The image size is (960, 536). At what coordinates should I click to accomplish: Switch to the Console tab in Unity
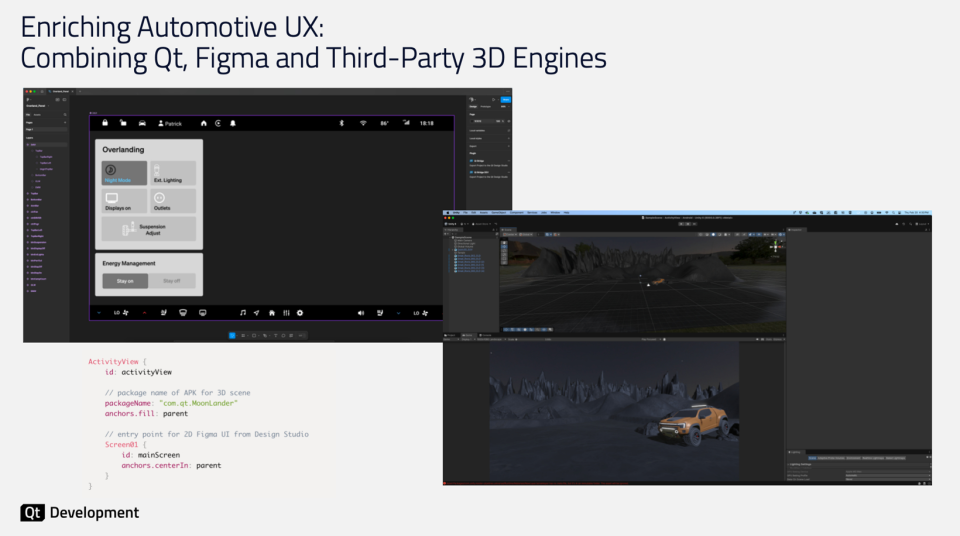486,335
